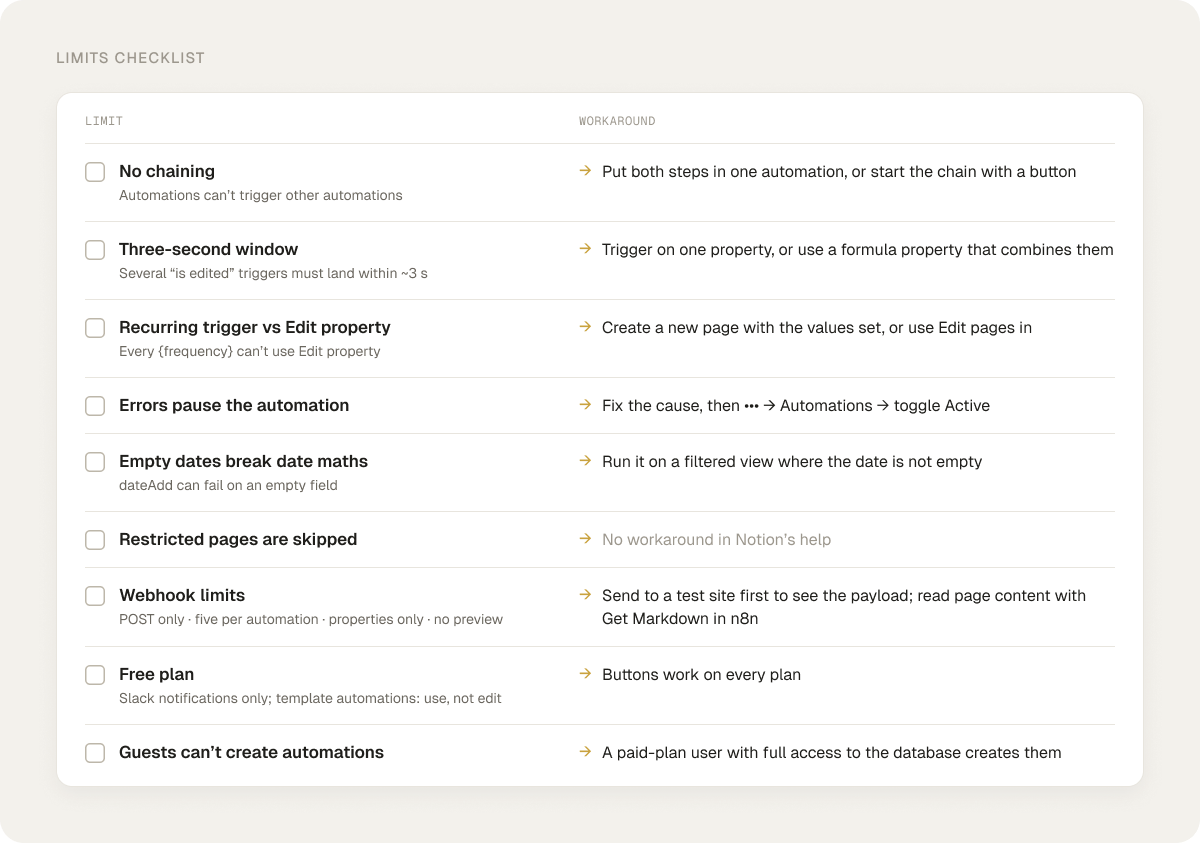The width and height of the screenshot is (1200, 843).
Task: Click 'No workaround in Notion's help' text
Action: tap(717, 540)
